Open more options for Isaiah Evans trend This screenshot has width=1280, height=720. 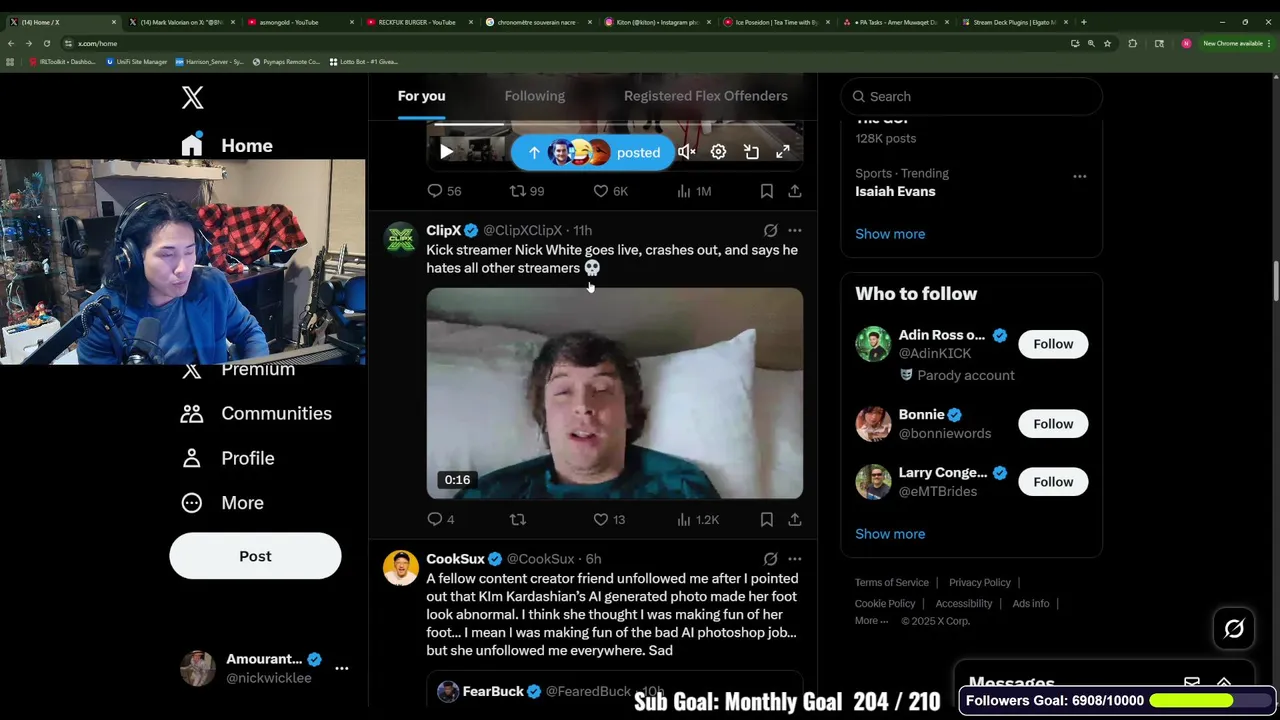tap(1079, 176)
